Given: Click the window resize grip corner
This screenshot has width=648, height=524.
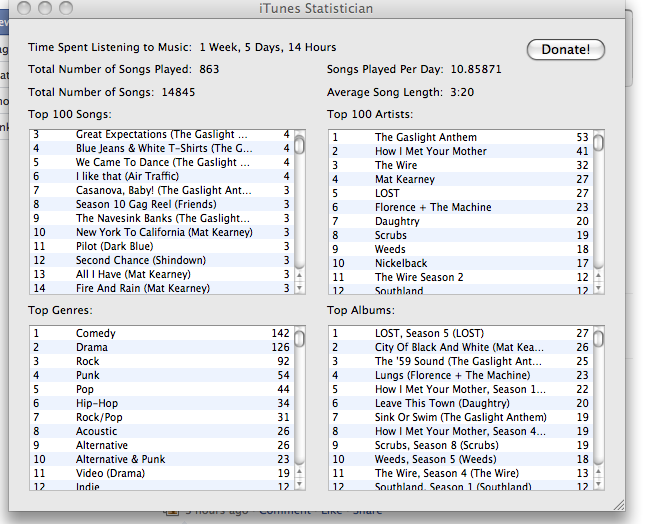Looking at the screenshot, I should (x=618, y=505).
